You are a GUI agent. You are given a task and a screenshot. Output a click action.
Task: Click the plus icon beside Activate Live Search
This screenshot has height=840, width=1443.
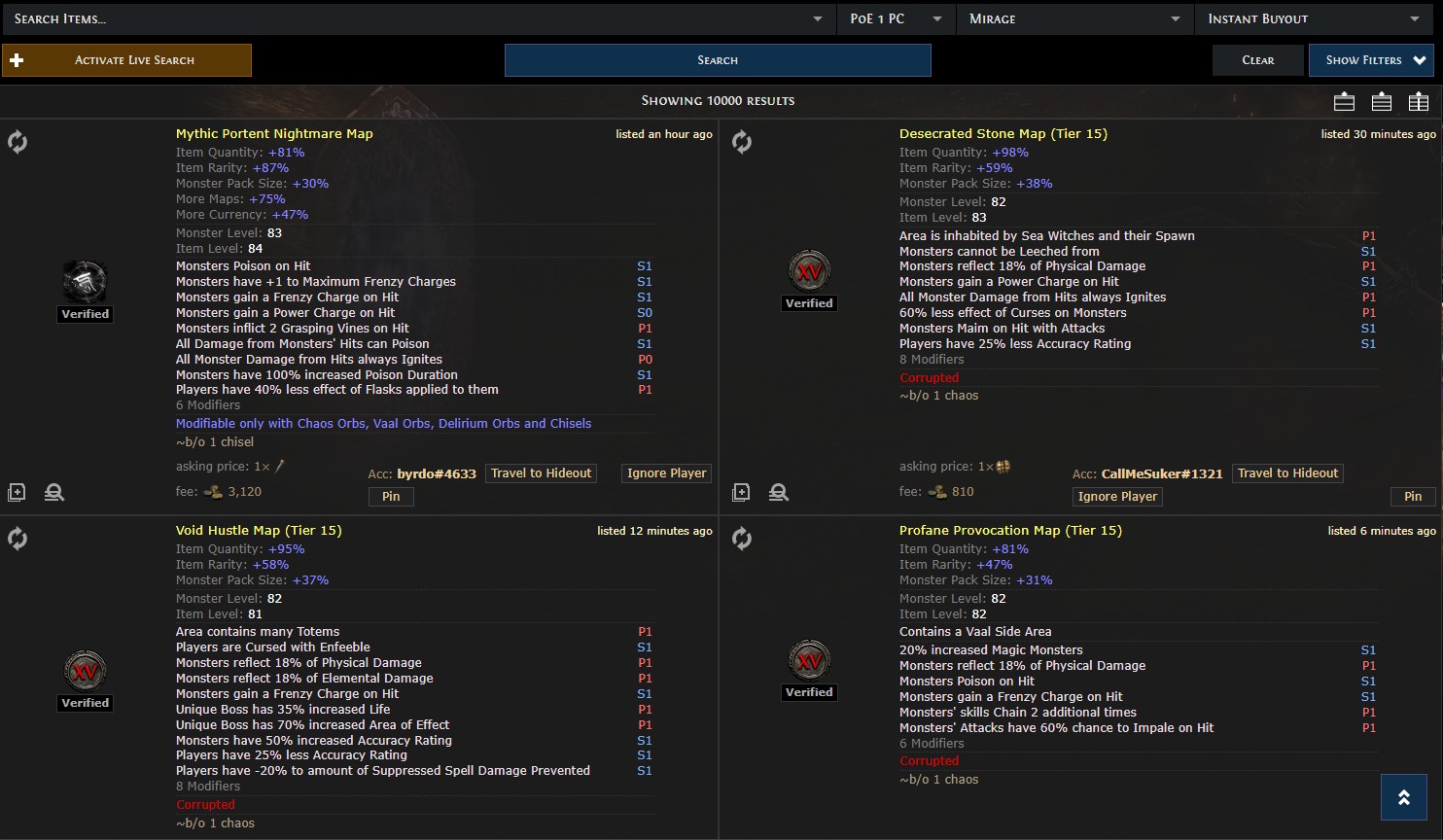(x=17, y=60)
